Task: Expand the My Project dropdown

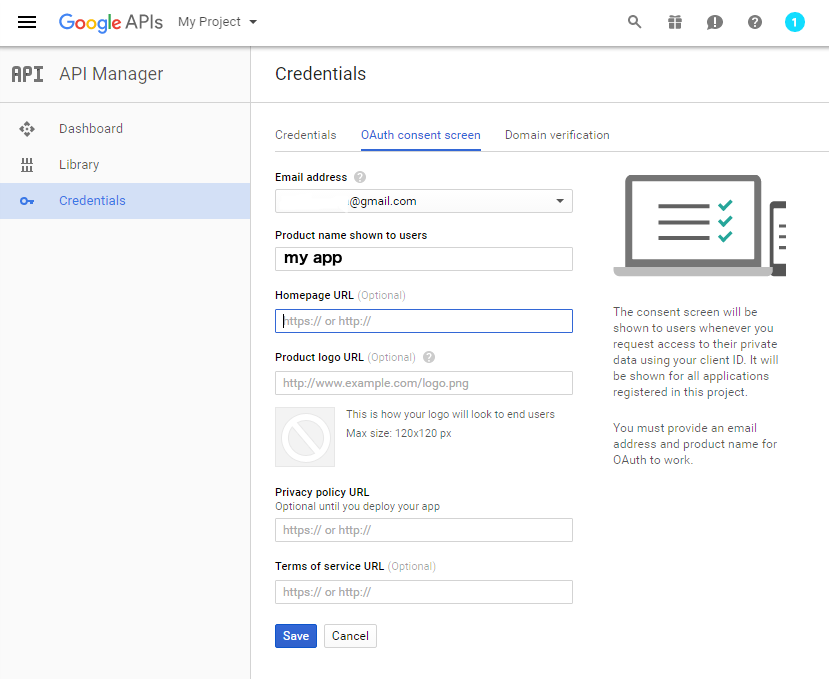Action: point(217,22)
